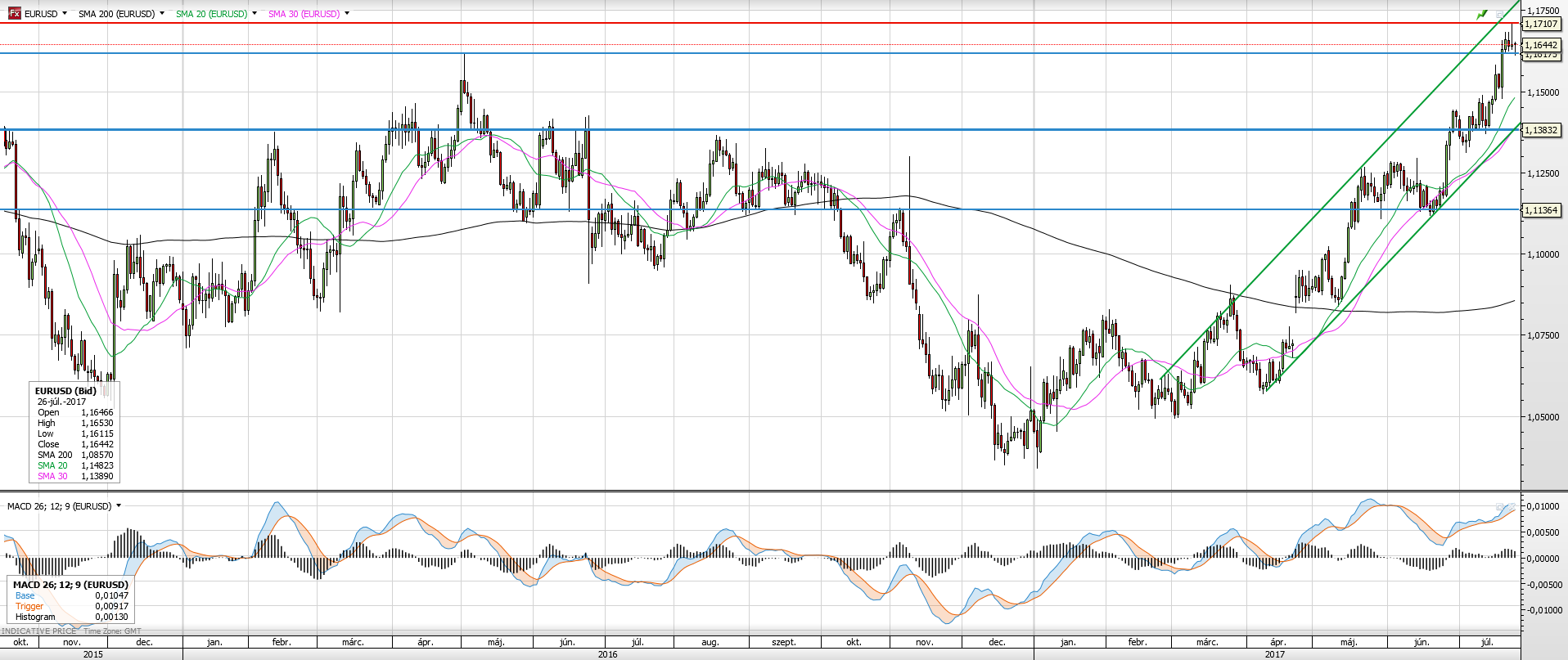
Task: Click the -0,00500 MACD axis label
Action: click(1543, 584)
